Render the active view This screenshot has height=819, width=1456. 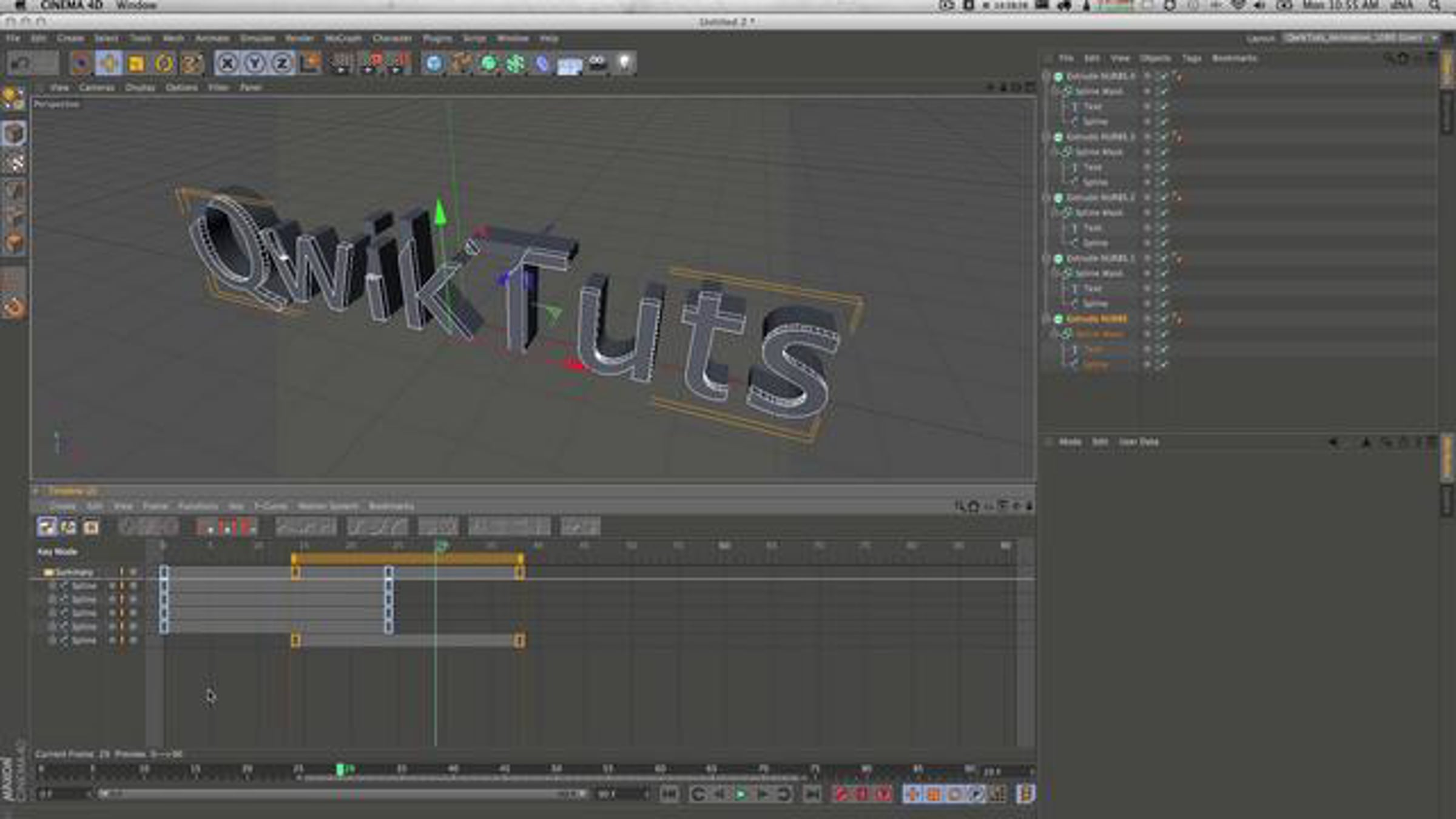(342, 63)
